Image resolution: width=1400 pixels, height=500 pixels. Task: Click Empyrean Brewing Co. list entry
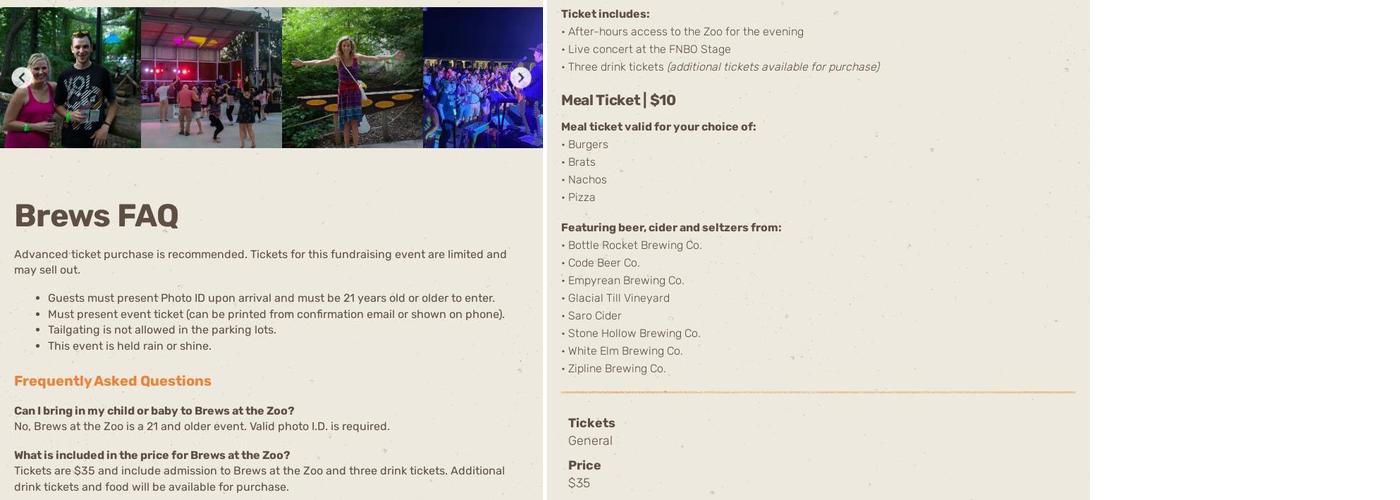click(625, 281)
